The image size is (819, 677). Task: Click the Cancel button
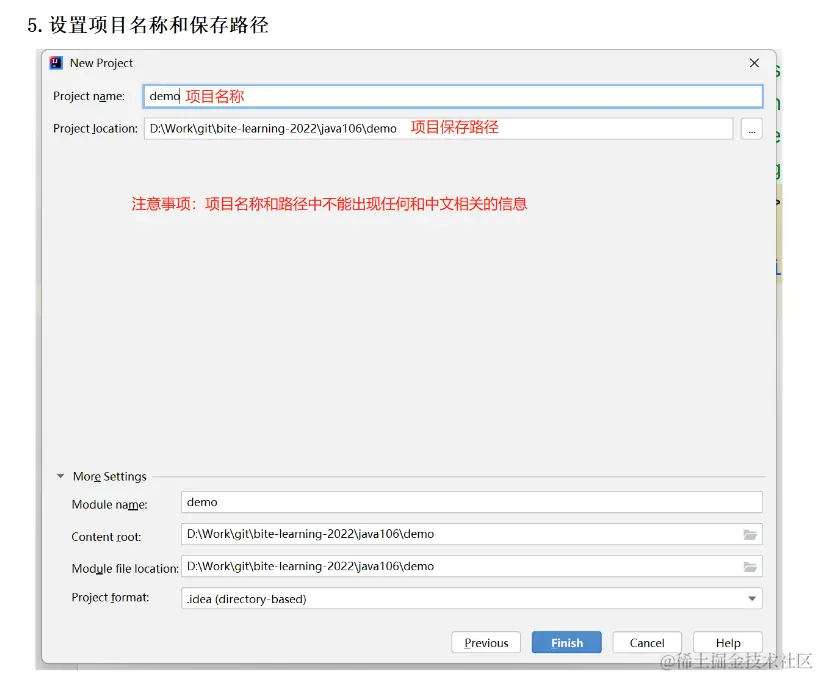pos(647,643)
